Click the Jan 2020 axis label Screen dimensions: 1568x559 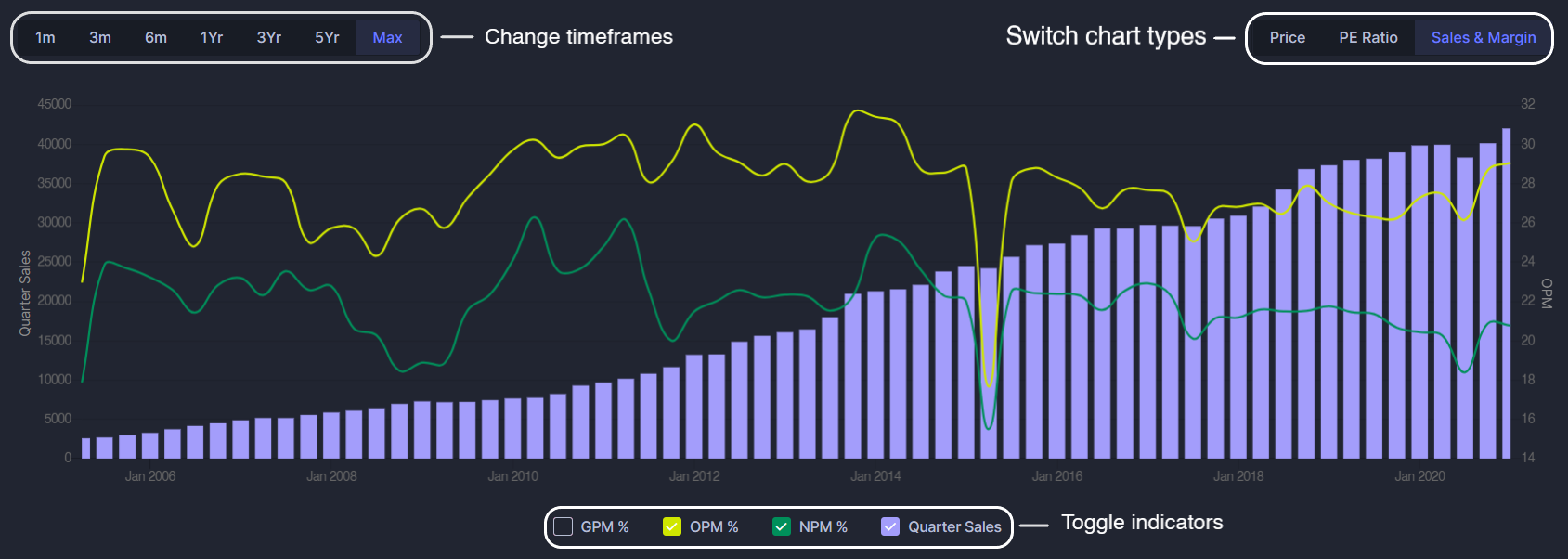pos(1419,476)
